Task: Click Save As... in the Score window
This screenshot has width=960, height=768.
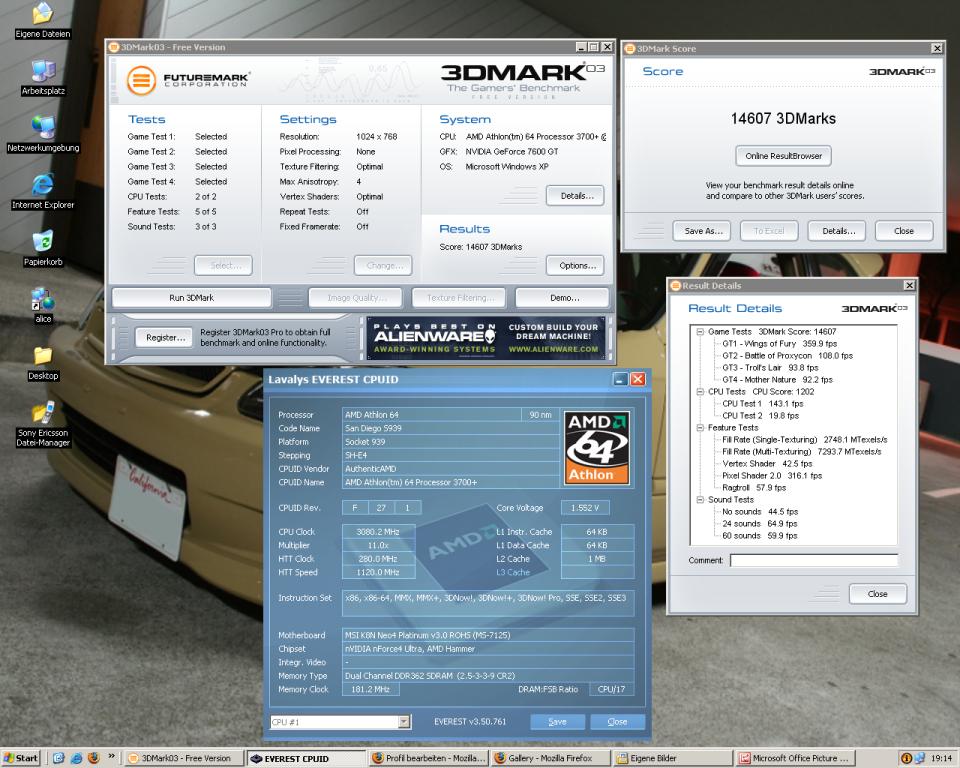Action: (702, 231)
